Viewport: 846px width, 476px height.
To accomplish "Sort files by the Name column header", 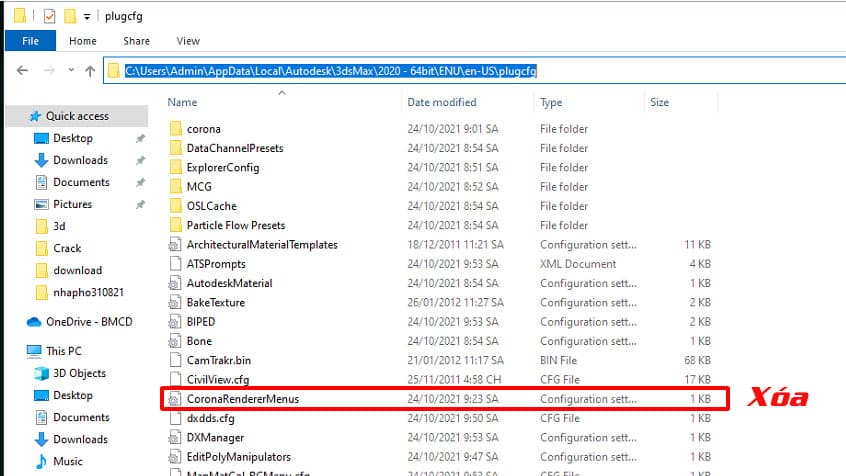I will (x=182, y=103).
